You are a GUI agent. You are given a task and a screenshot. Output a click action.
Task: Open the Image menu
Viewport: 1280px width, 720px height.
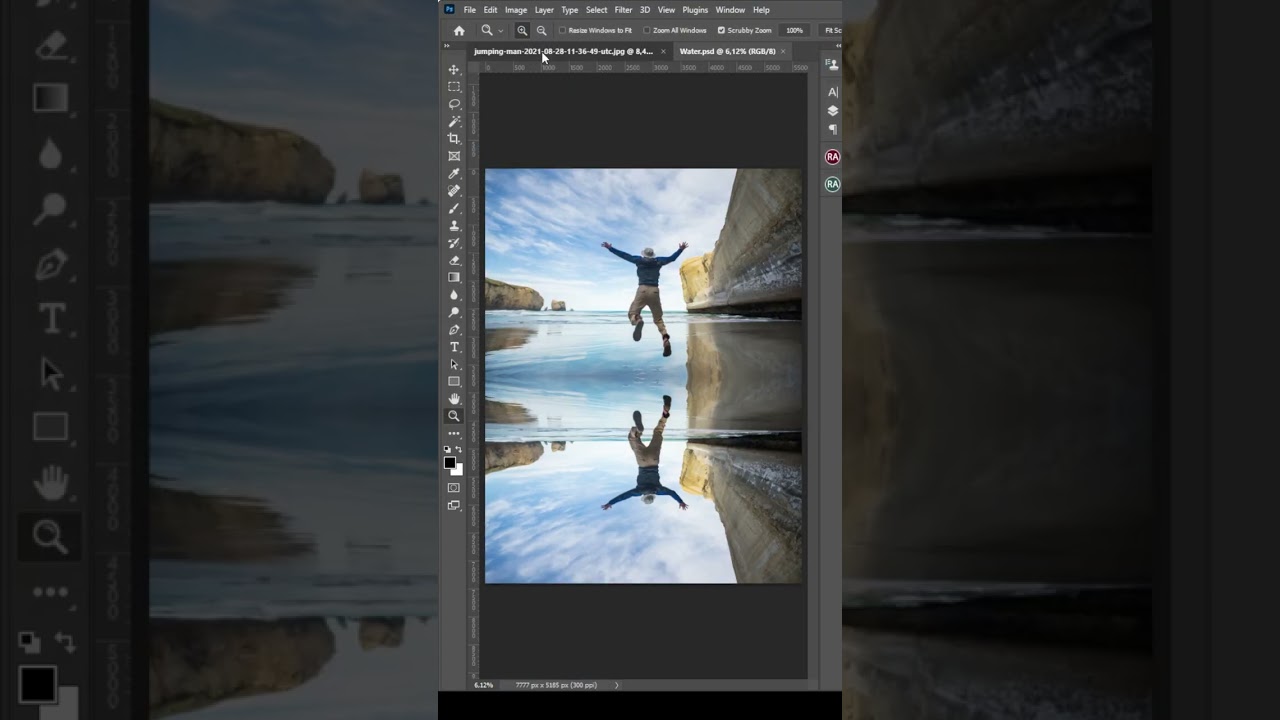[x=516, y=10]
